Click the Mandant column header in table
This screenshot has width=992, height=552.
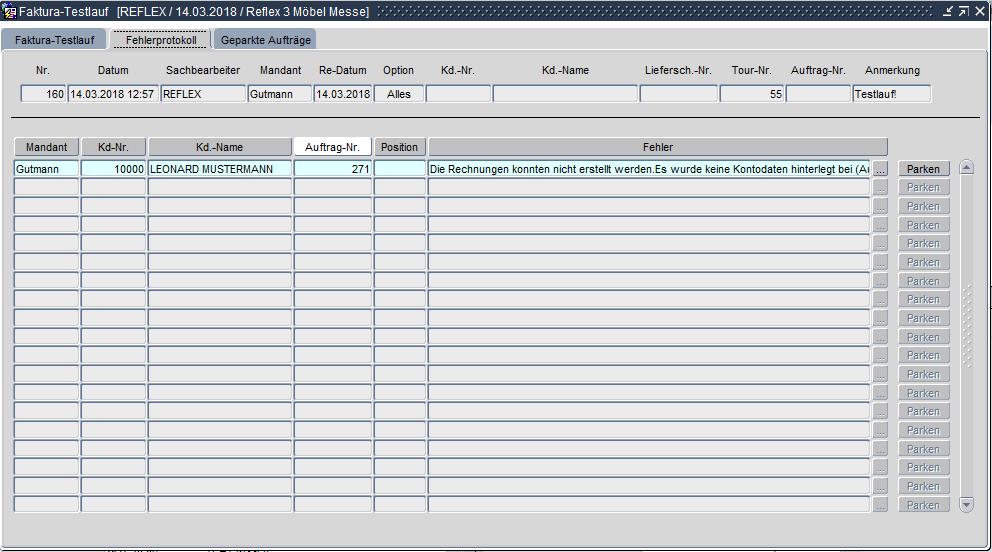(x=46, y=147)
